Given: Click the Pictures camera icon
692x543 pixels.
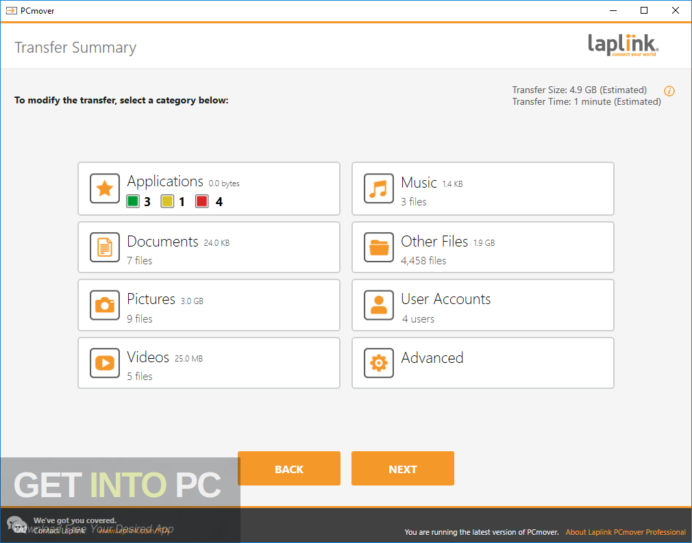Looking at the screenshot, I should (x=105, y=305).
